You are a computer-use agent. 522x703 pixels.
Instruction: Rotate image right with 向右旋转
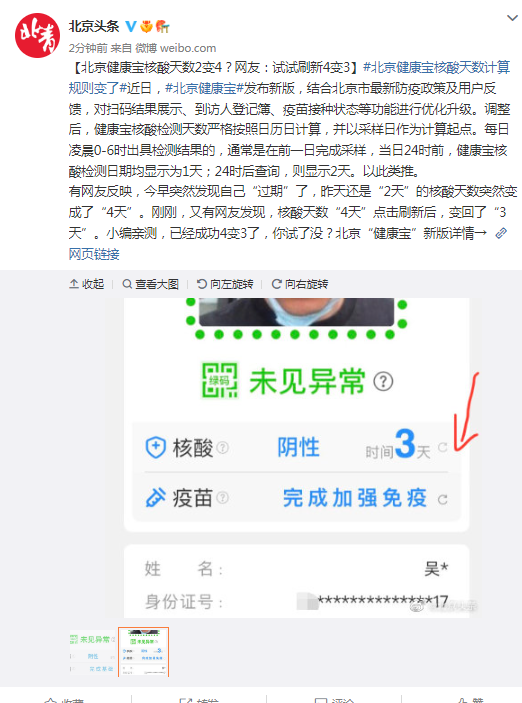pyautogui.click(x=300, y=284)
